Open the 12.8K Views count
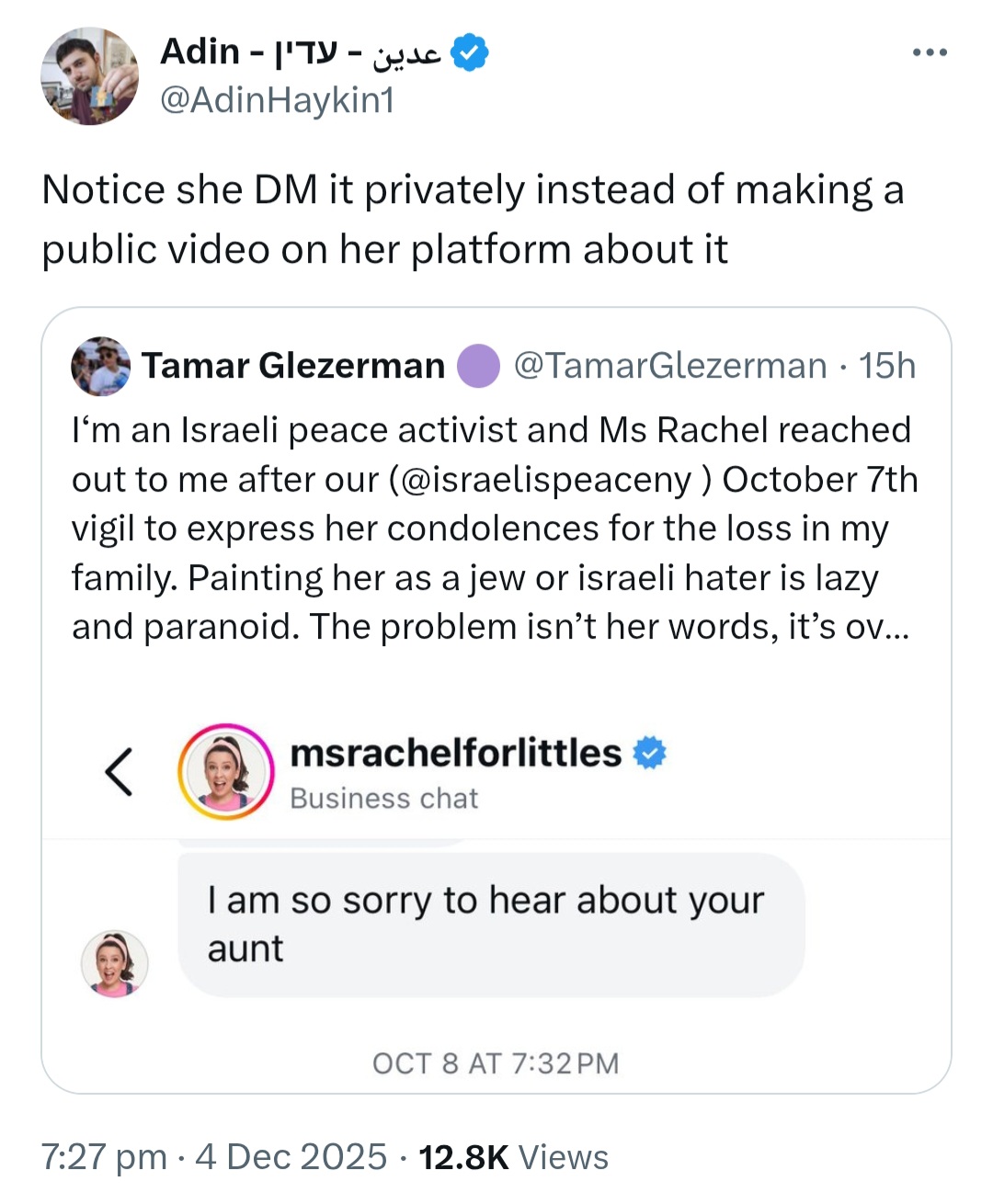This screenshot has height=1204, width=993. [x=513, y=1157]
